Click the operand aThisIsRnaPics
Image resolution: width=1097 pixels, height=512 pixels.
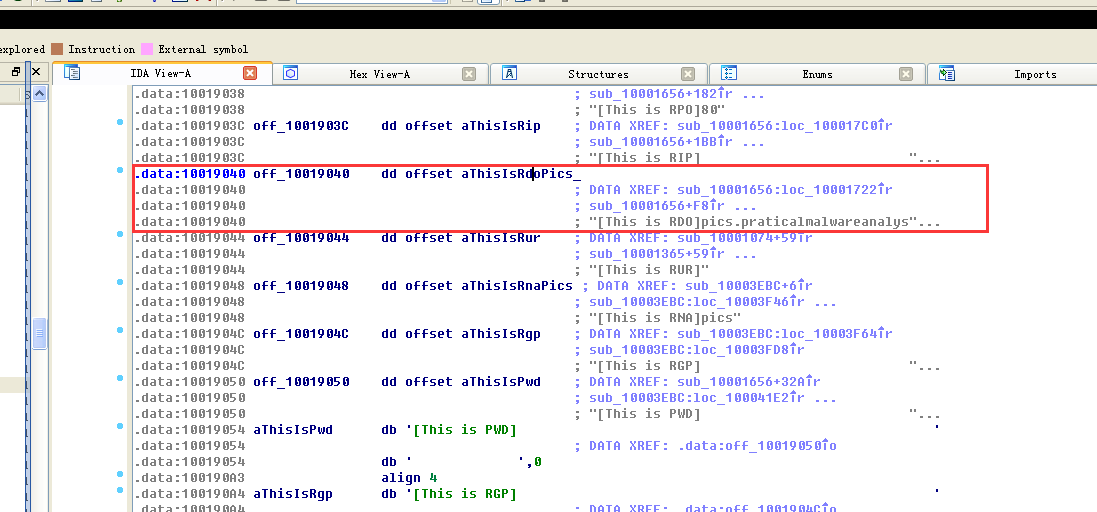click(x=517, y=286)
